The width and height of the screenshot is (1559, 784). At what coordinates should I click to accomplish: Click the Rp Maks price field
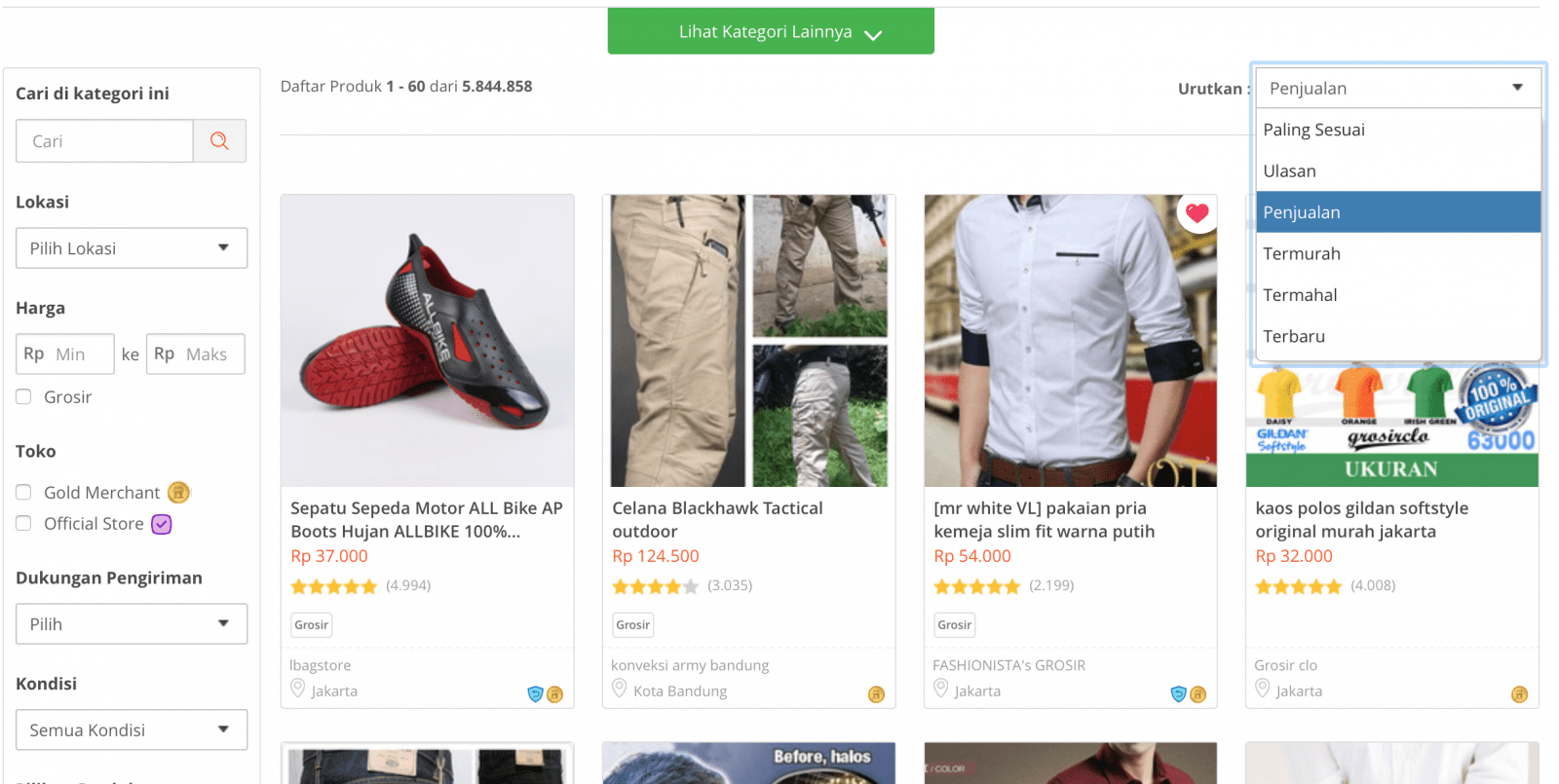click(x=196, y=354)
